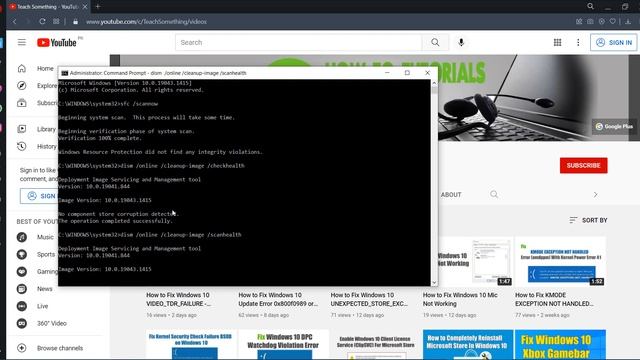The width and height of the screenshot is (640, 360).
Task: Click the browser address bar URL
Action: click(x=146, y=22)
